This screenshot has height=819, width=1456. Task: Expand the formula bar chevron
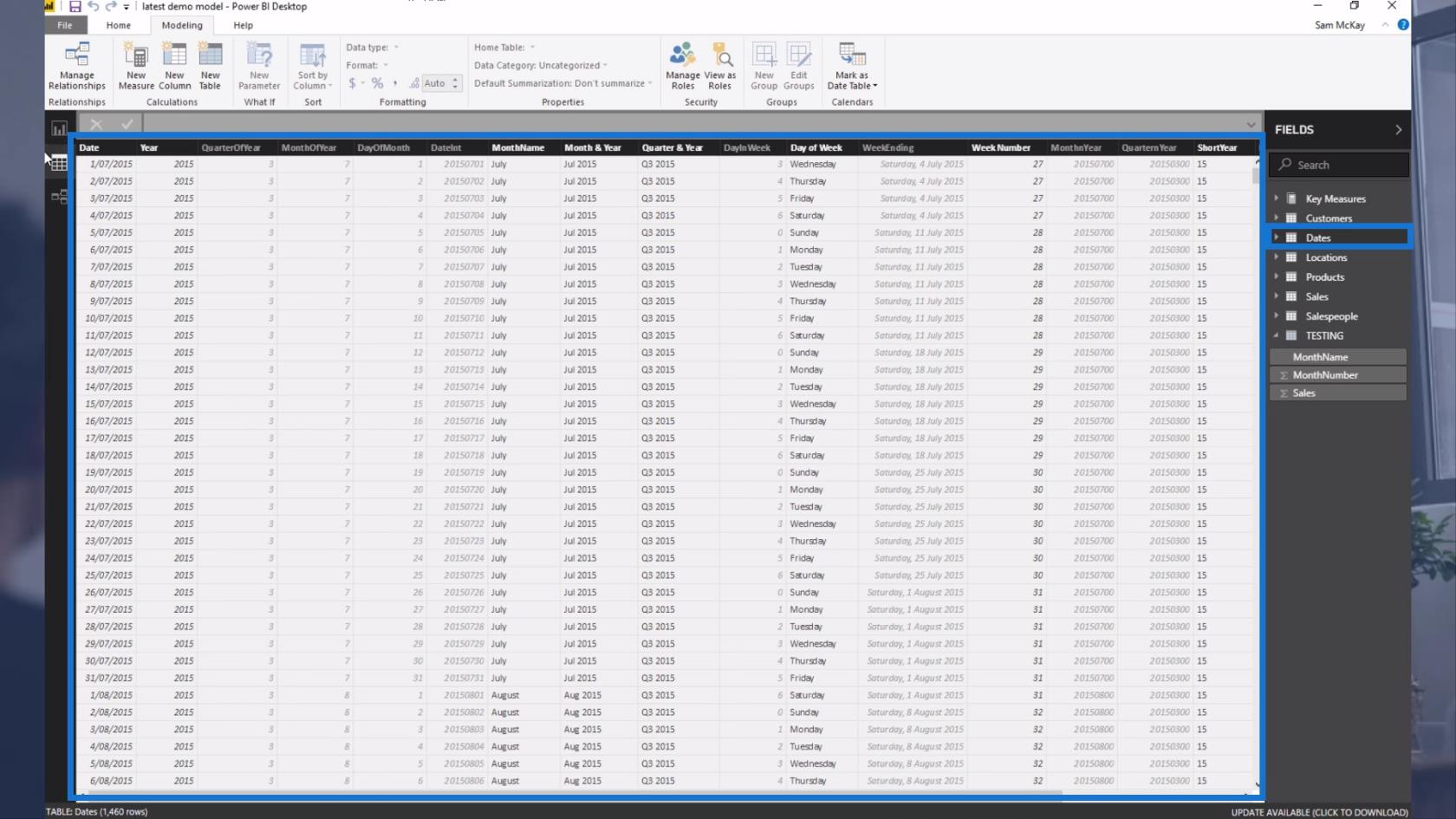pos(1251,124)
